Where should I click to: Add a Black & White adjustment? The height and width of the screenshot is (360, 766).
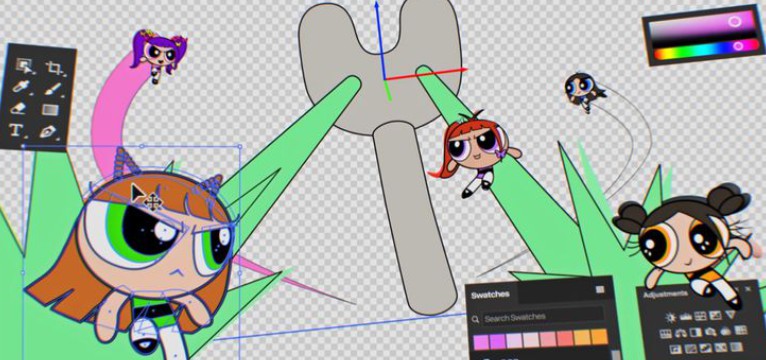pyautogui.click(x=696, y=332)
